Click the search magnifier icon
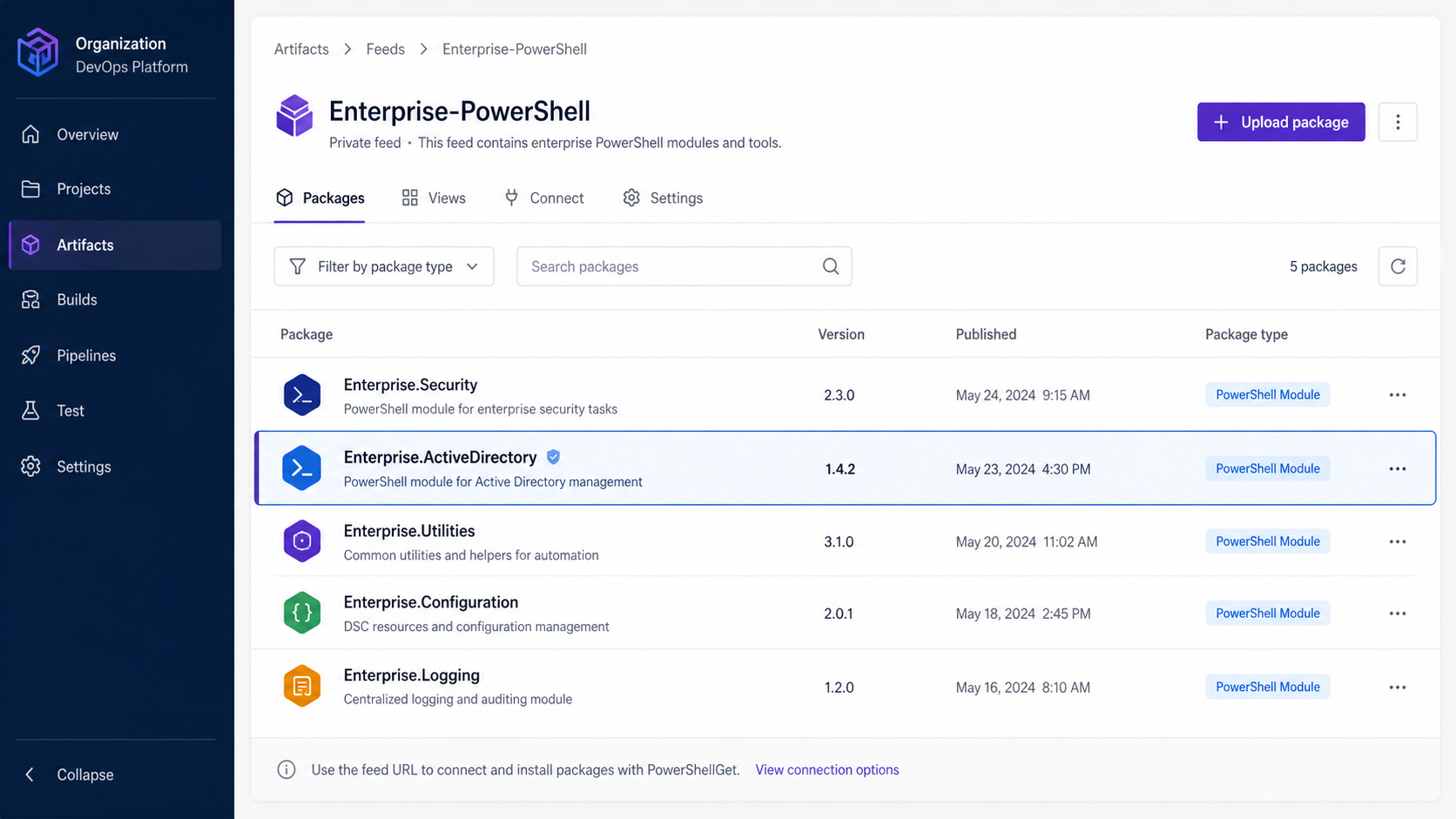 [831, 266]
